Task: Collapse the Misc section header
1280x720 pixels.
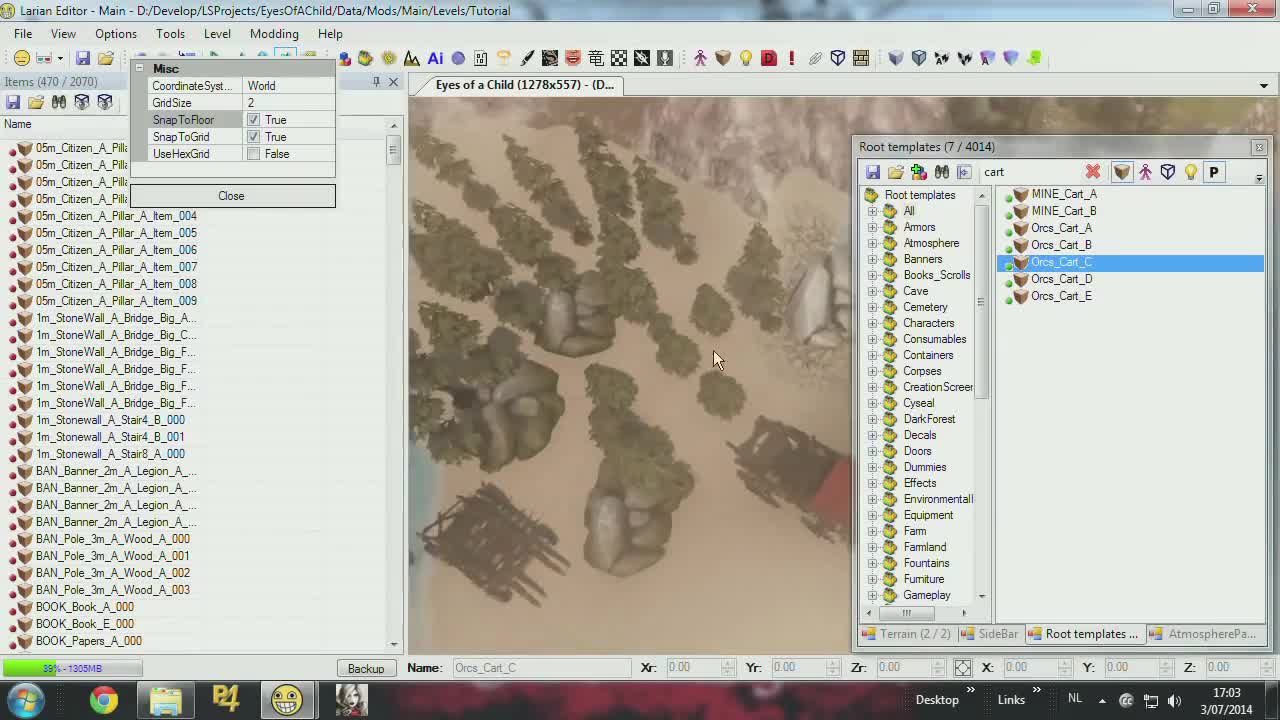Action: coord(139,68)
